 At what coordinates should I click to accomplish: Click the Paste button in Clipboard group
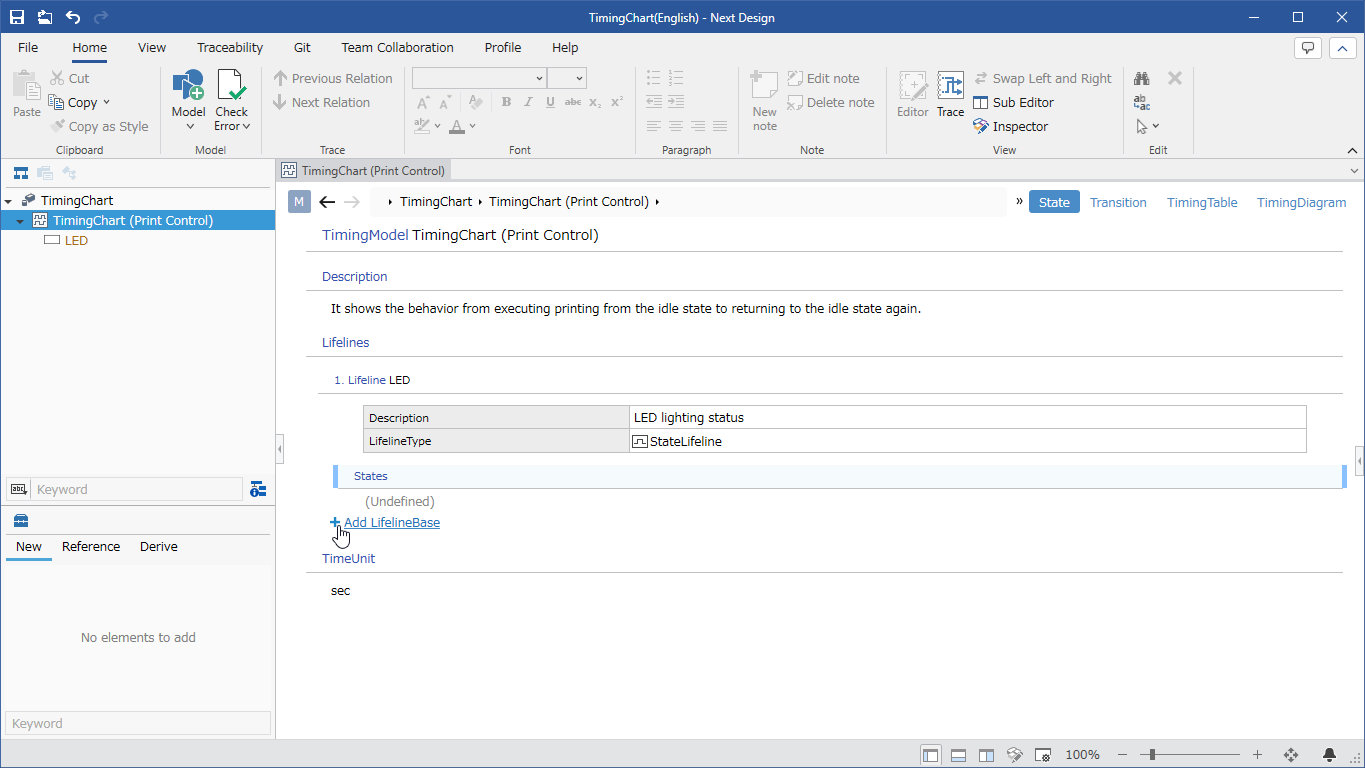click(27, 95)
